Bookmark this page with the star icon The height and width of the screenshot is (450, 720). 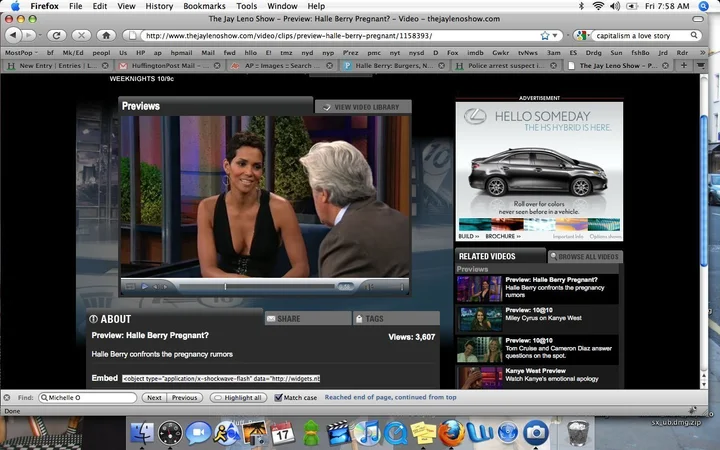click(x=545, y=35)
